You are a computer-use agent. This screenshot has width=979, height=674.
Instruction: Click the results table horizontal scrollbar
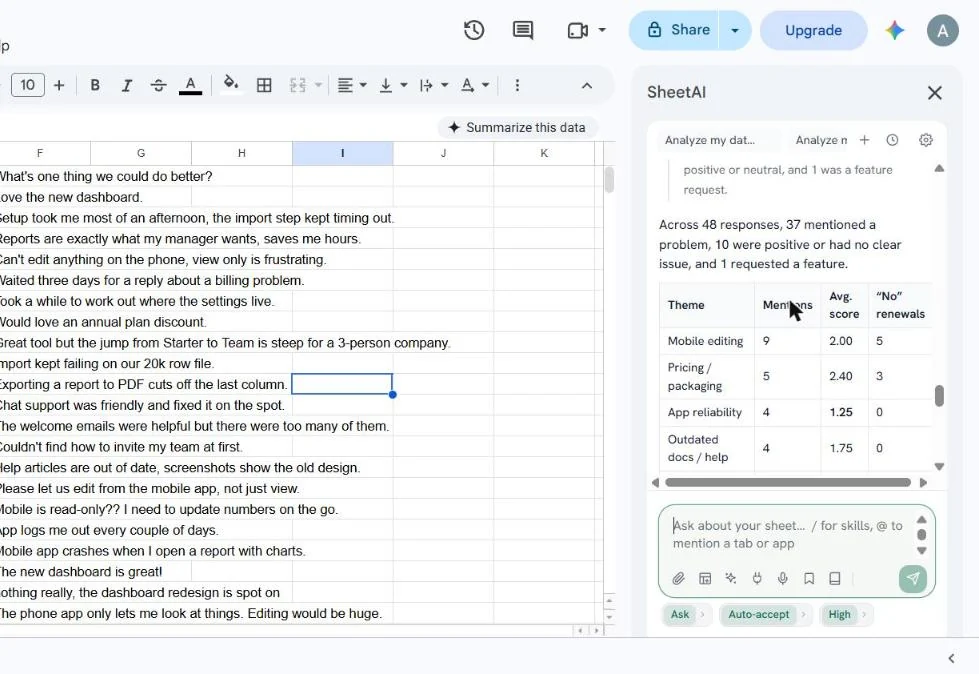788,482
